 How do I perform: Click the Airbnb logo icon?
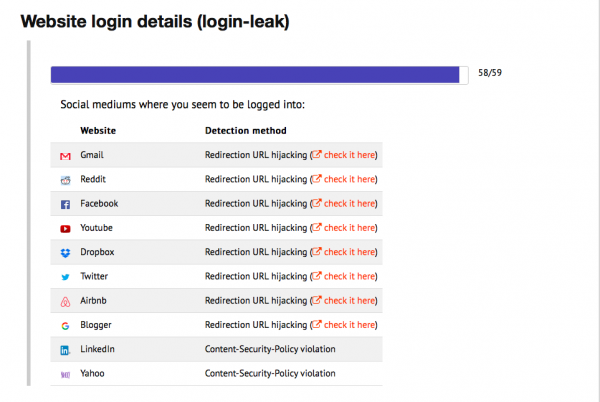click(x=65, y=302)
